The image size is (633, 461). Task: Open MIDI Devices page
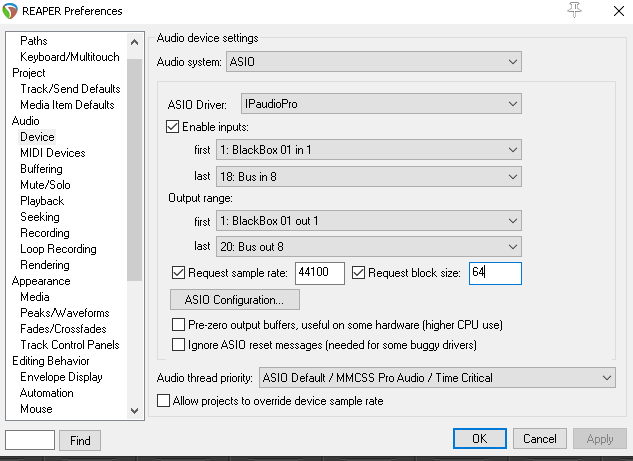tap(53, 153)
